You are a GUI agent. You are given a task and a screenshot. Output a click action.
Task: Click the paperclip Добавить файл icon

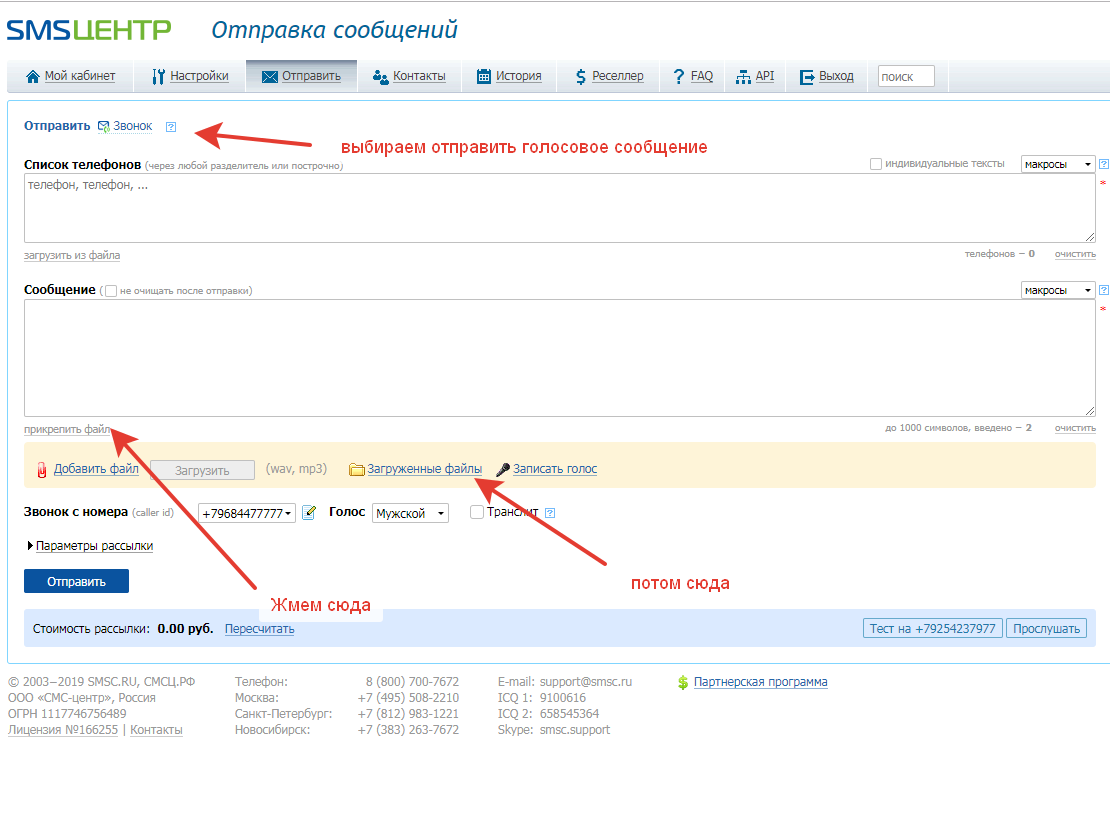42,469
